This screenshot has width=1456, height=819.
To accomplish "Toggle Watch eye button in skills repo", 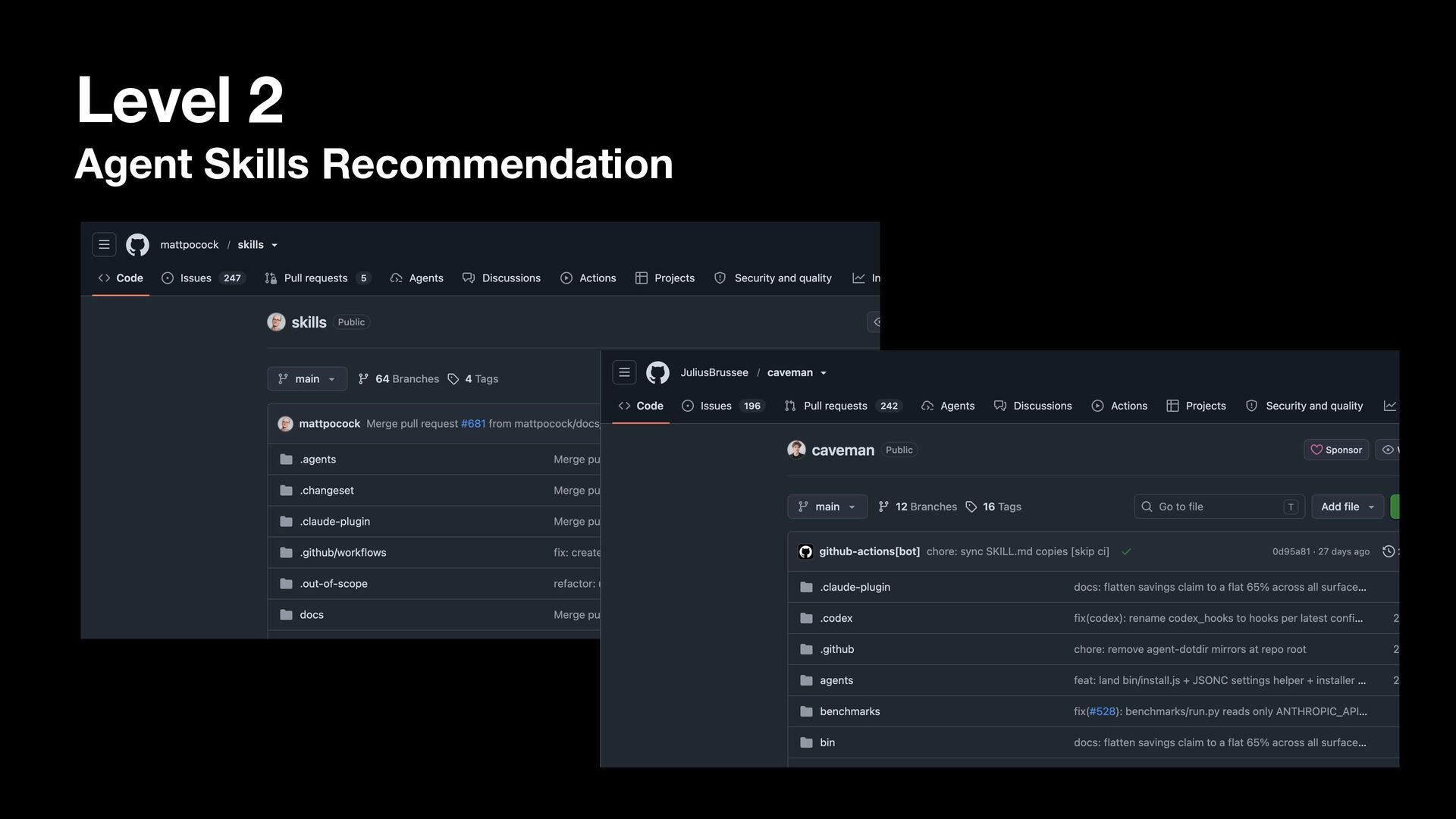I will point(874,322).
